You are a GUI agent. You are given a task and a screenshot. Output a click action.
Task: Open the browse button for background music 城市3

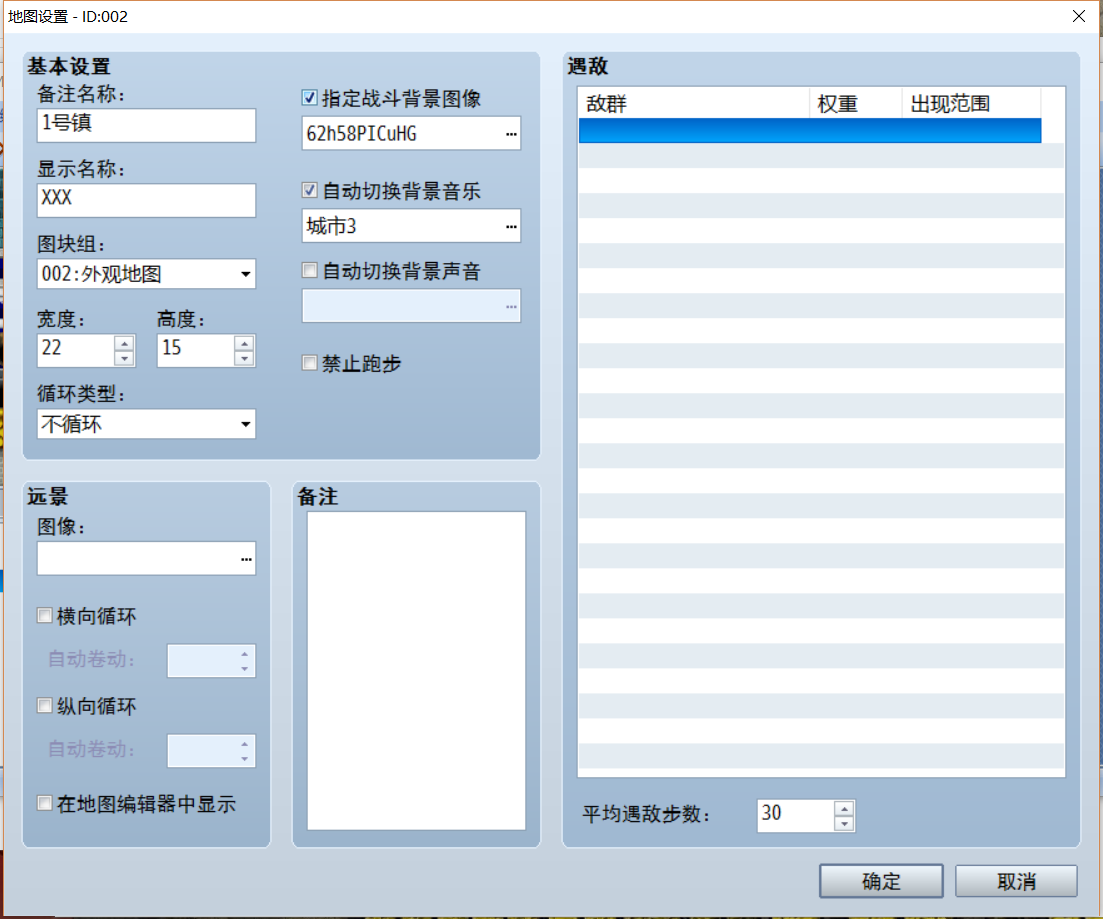pyautogui.click(x=511, y=227)
